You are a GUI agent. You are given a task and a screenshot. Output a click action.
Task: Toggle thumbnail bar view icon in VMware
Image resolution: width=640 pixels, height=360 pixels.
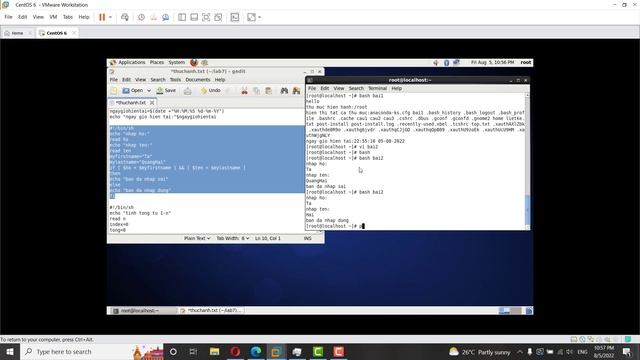pos(194,17)
